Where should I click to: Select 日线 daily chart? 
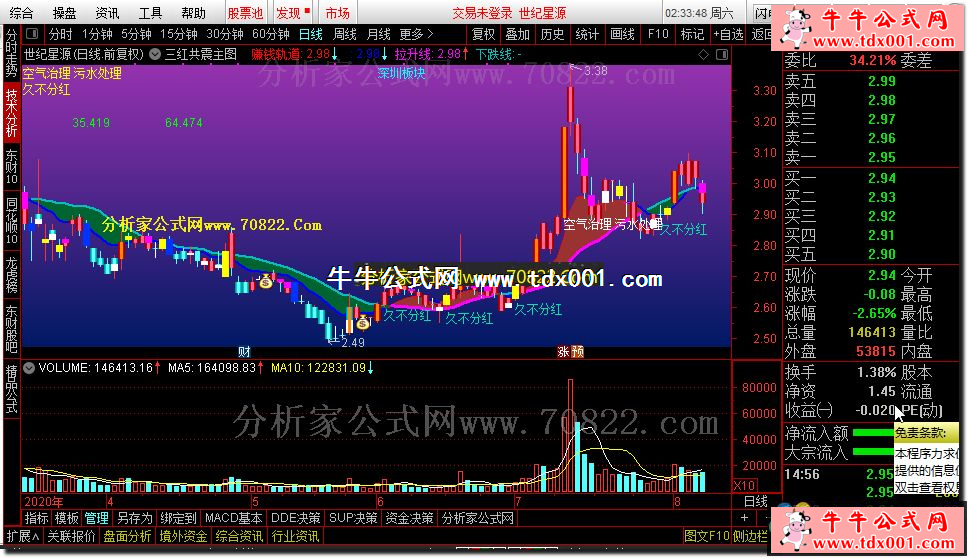tap(311, 34)
